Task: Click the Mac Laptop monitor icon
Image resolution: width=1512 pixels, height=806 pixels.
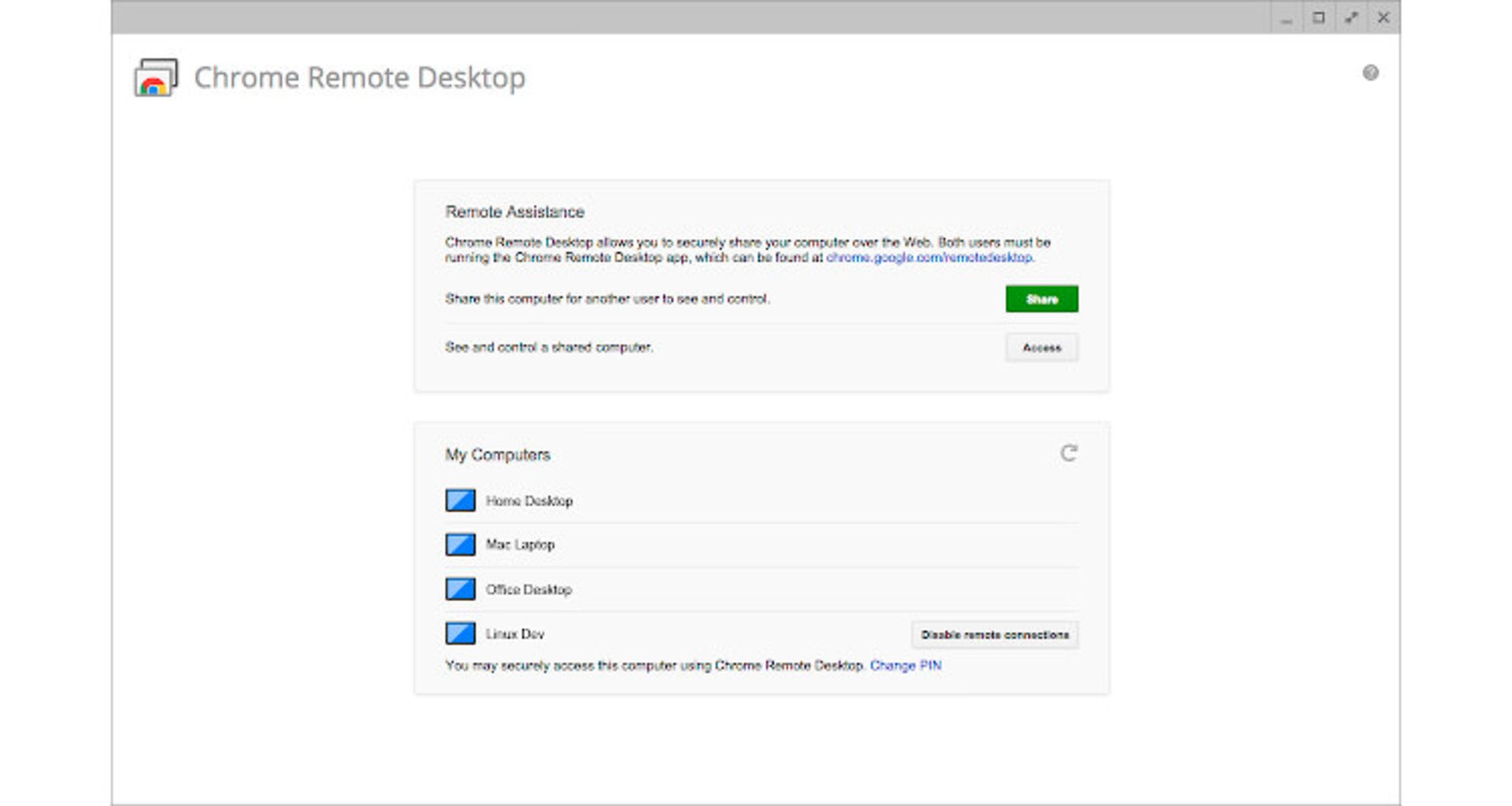Action: (x=460, y=545)
